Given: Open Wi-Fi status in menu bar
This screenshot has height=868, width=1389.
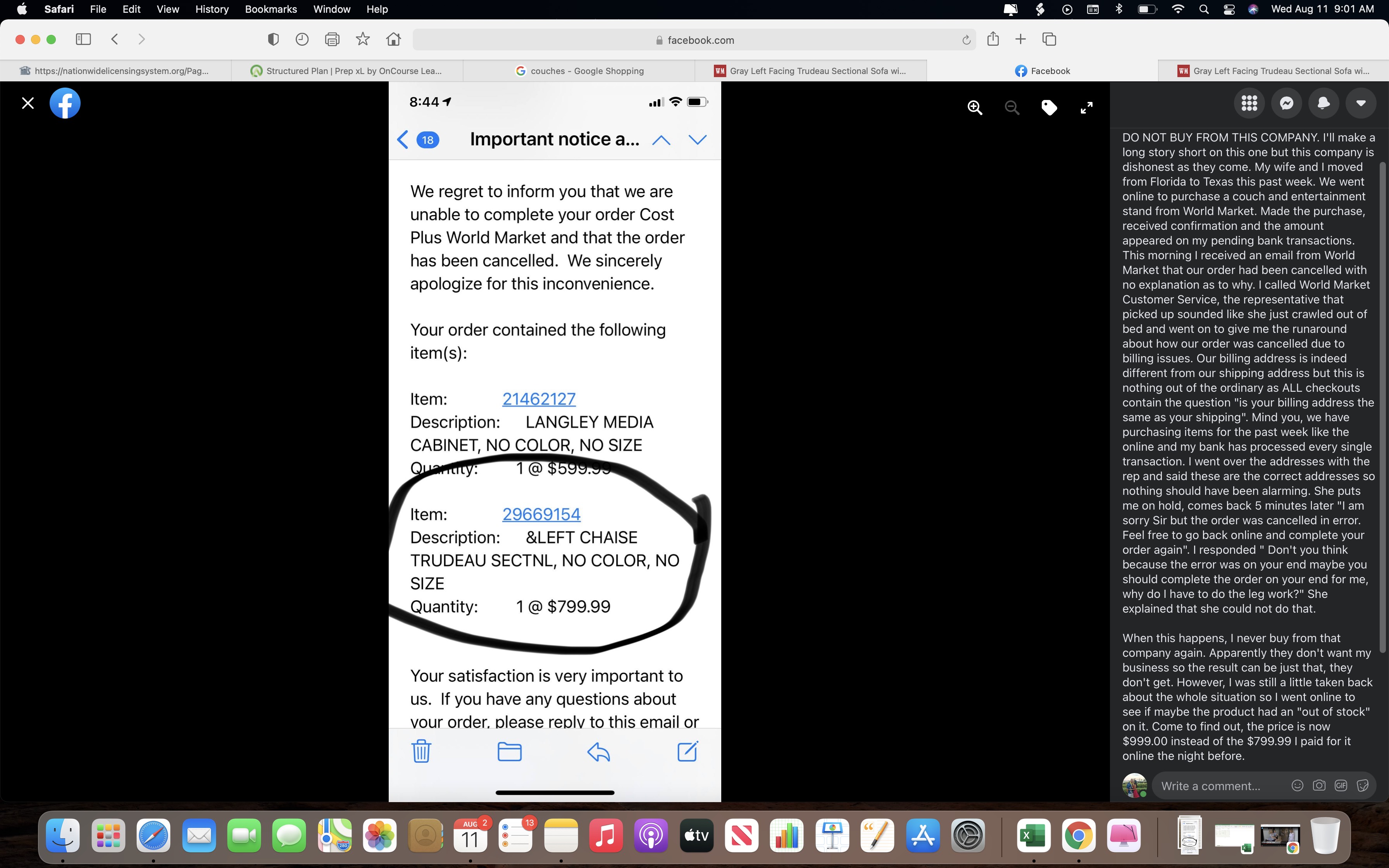Looking at the screenshot, I should click(1178, 9).
